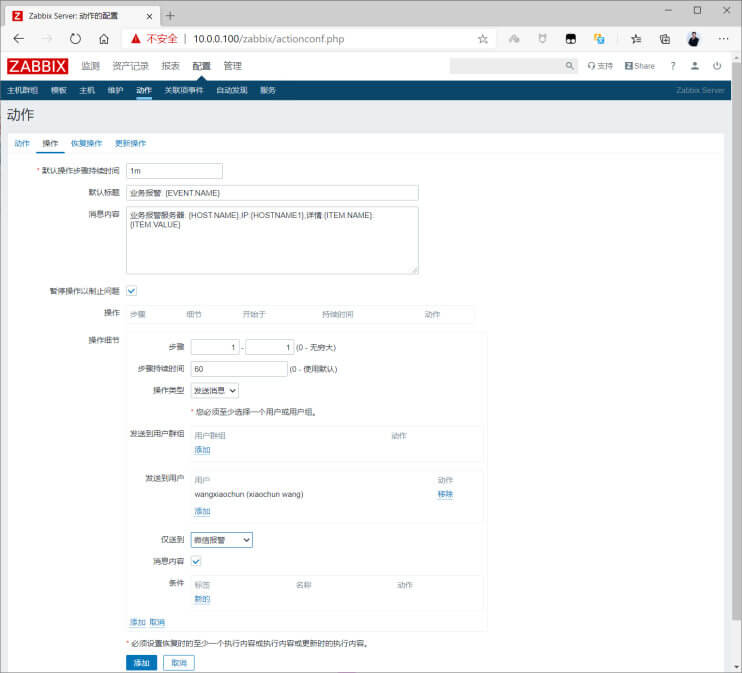The height and width of the screenshot is (673, 742).
Task: Open the 操作类型 发送消息 dropdown
Action: (215, 390)
